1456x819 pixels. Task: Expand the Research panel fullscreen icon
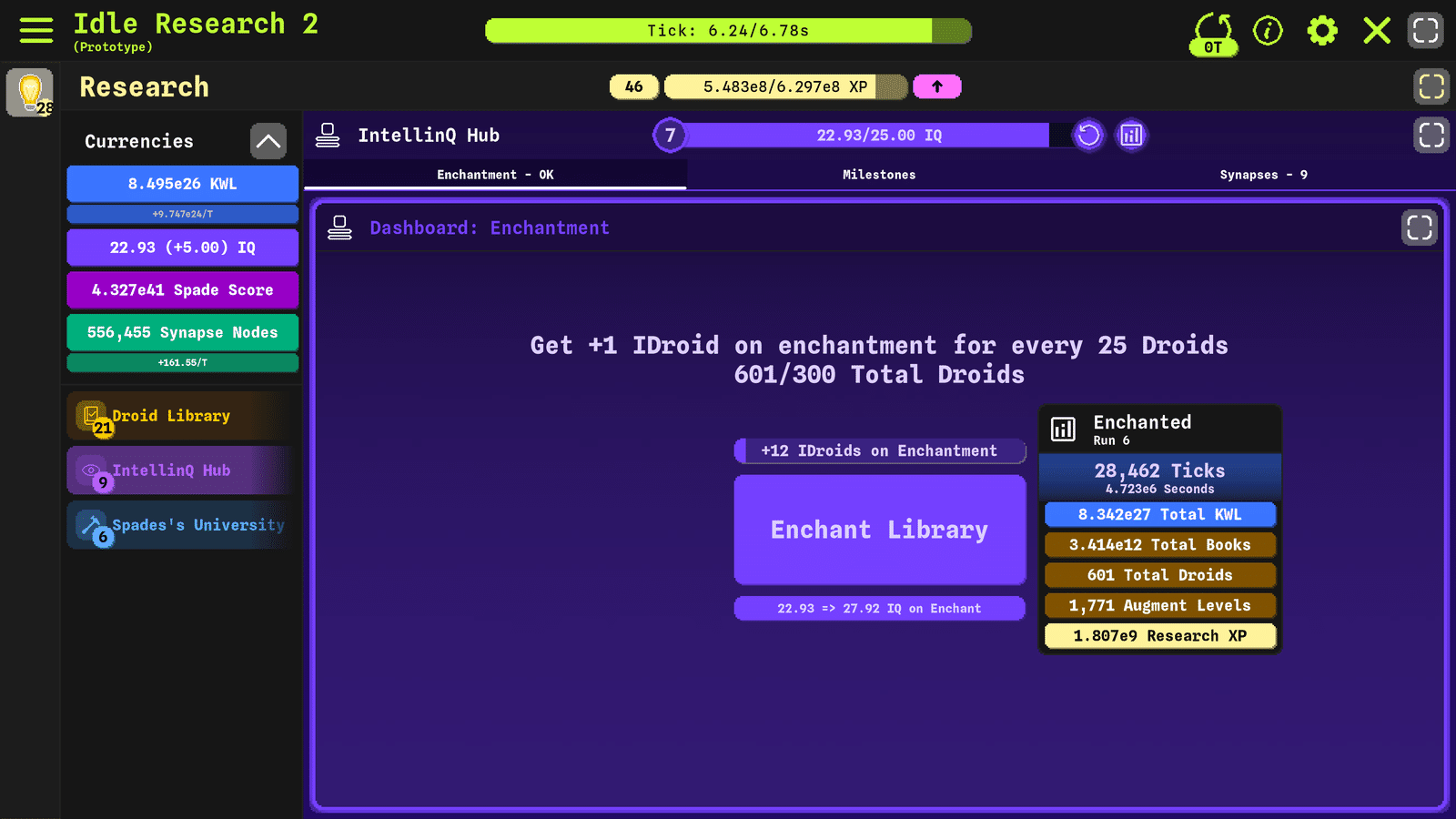(x=1431, y=86)
